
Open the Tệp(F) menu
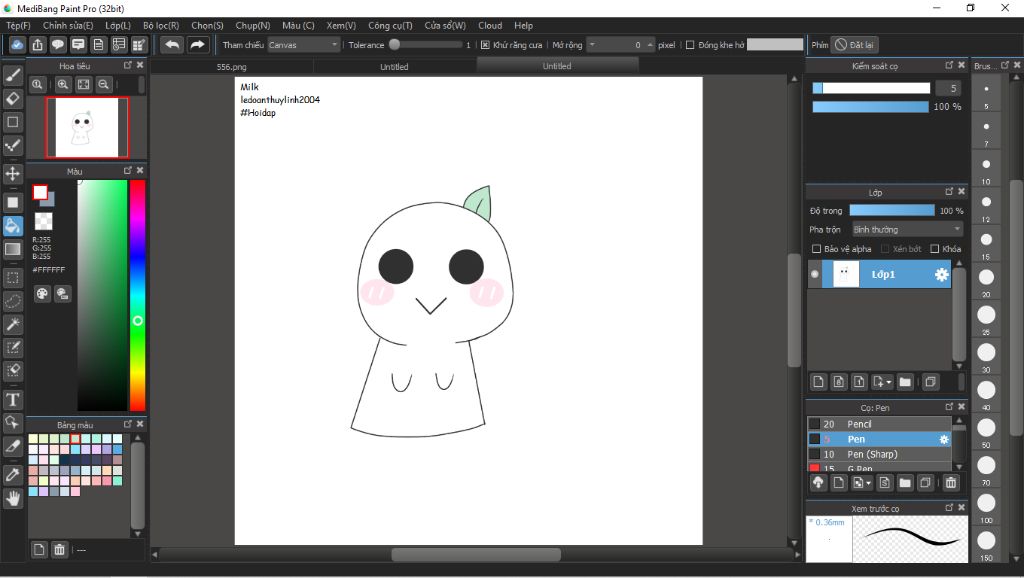18,25
